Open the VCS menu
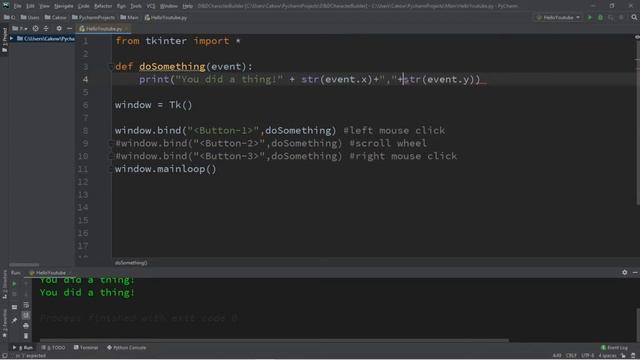This screenshot has height=360, width=640. pyautogui.click(x=151, y=6)
